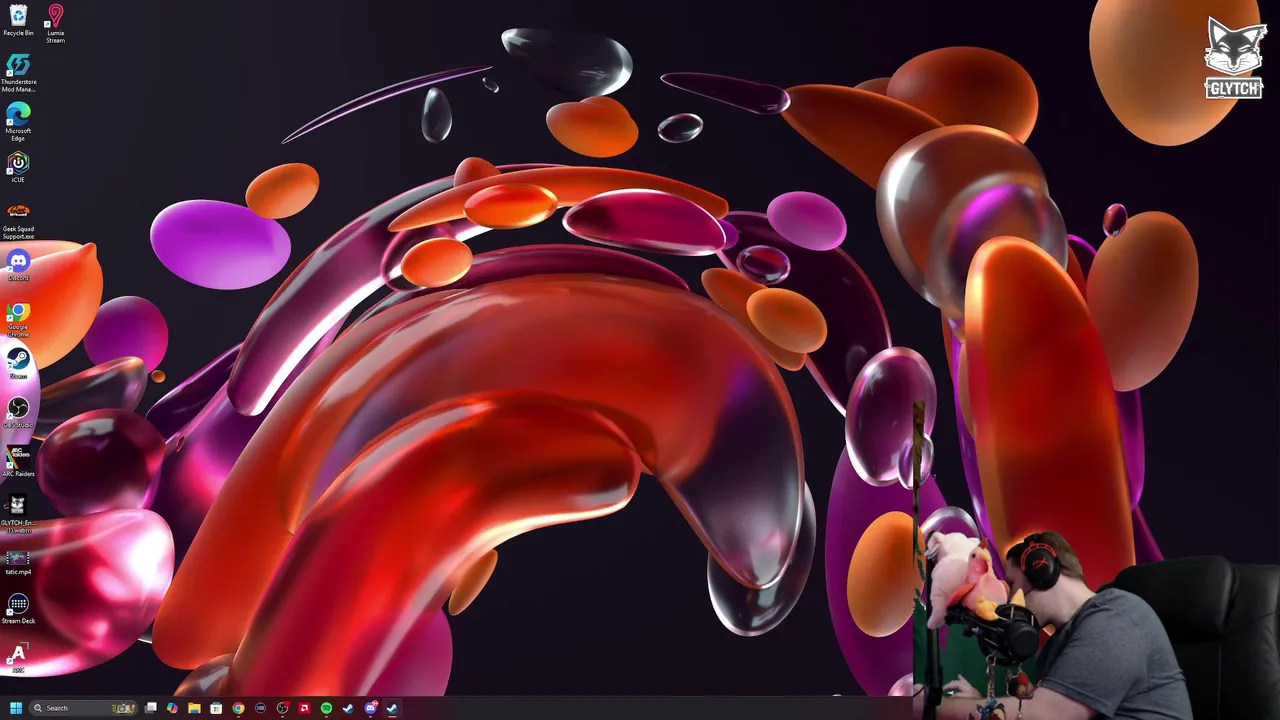Screen dimensions: 1280x720
Task: Select the Microsoft Edge desktop shortcut
Action: tap(18, 121)
